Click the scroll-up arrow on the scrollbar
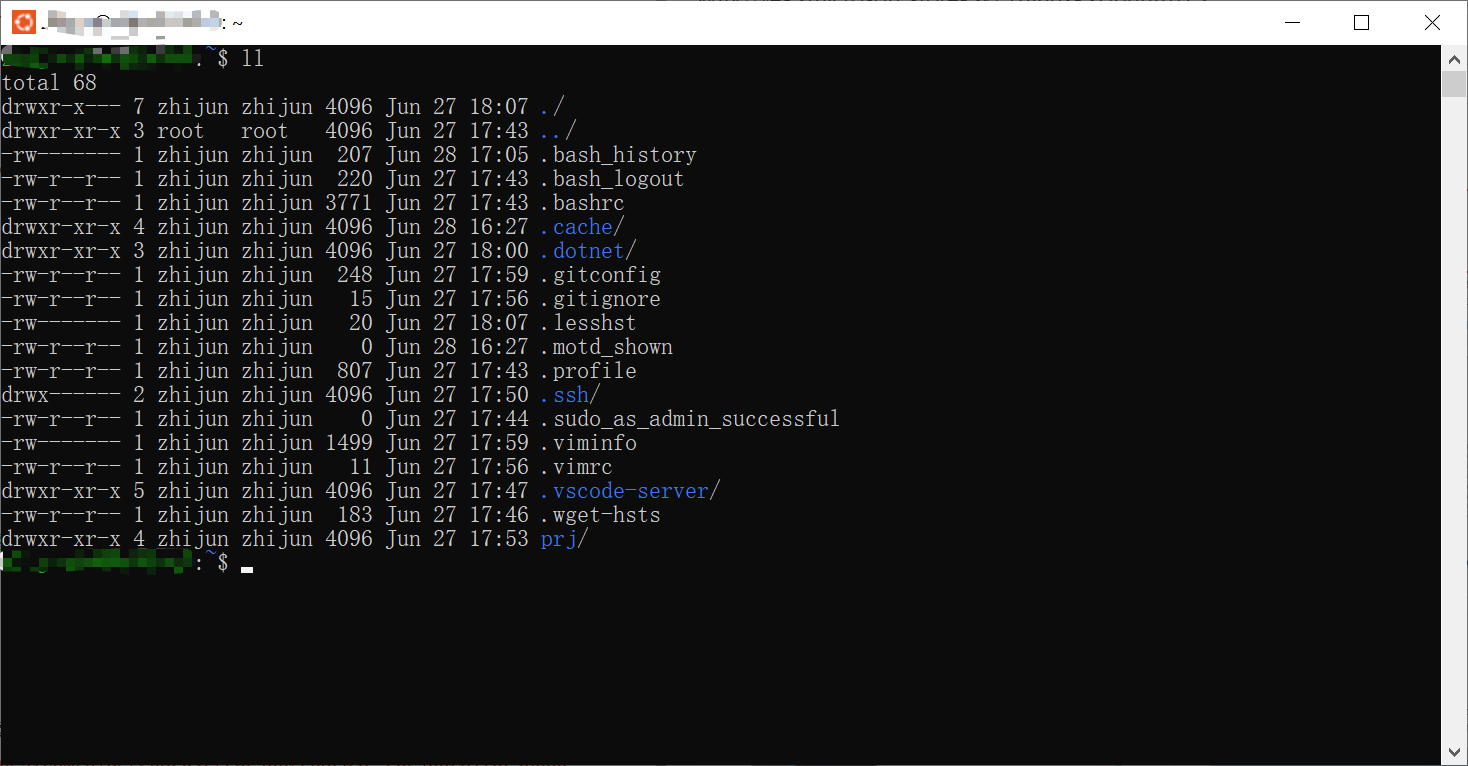Viewport: 1468px width, 766px height. (x=1453, y=58)
